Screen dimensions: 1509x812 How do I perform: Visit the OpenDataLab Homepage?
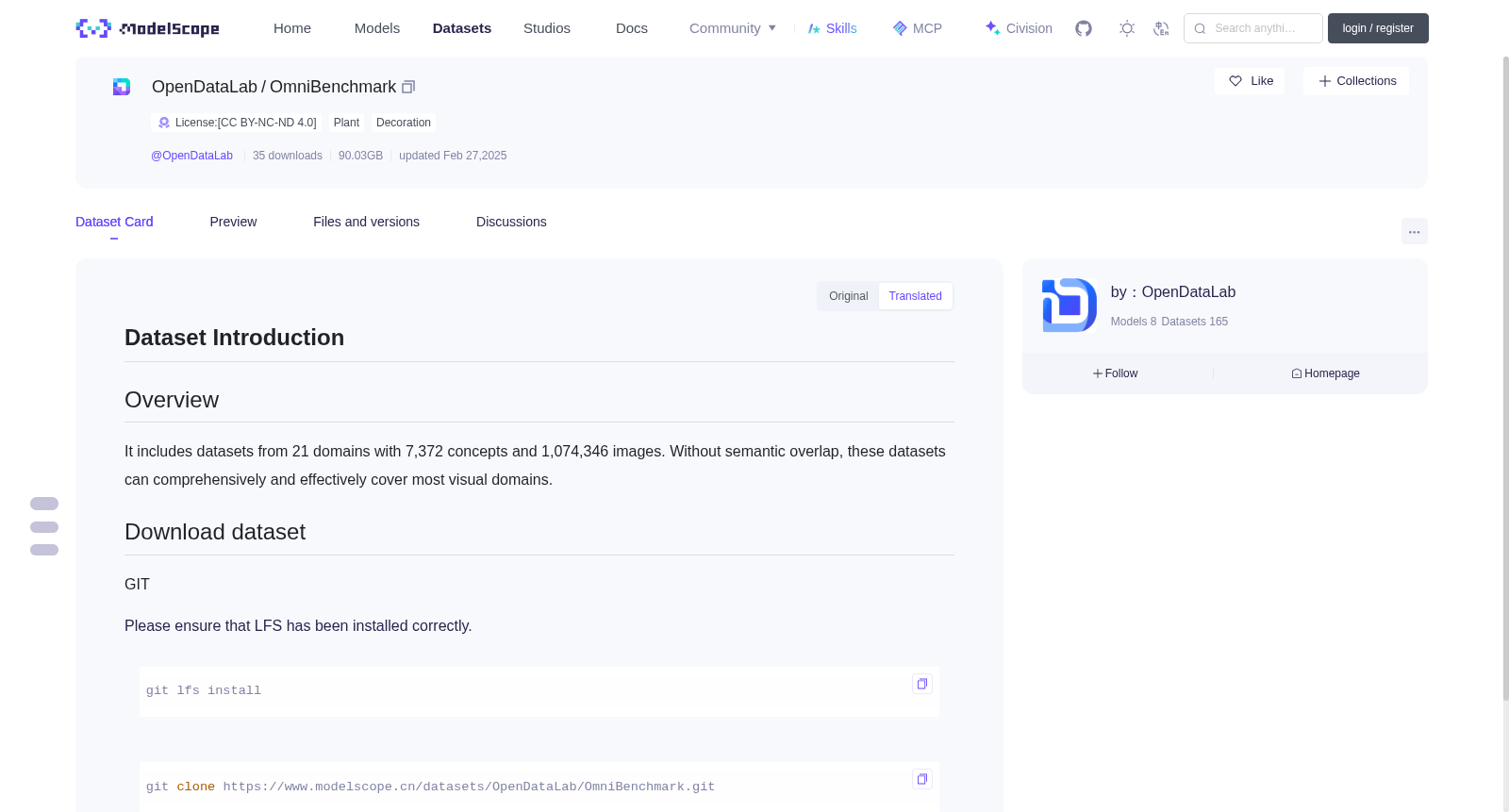pyautogui.click(x=1325, y=373)
